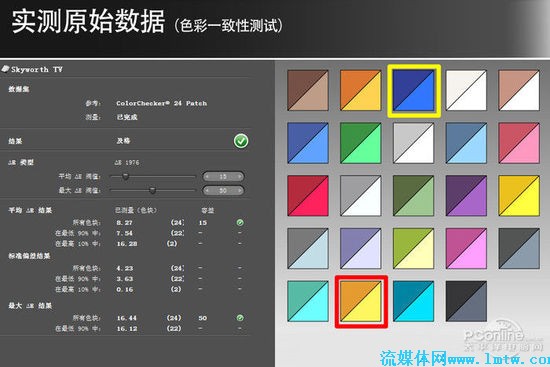Click the standard deviation value 3.63

tap(125, 279)
